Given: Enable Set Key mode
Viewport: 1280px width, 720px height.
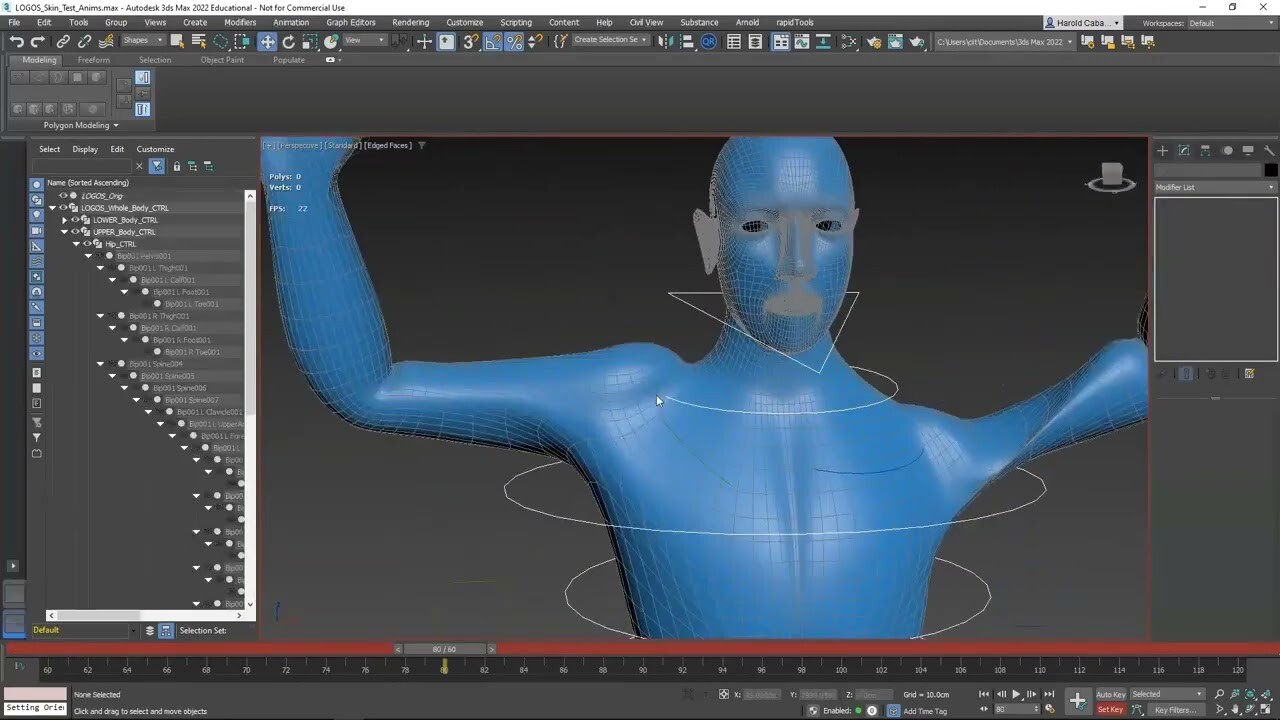Looking at the screenshot, I should pyautogui.click(x=1110, y=710).
